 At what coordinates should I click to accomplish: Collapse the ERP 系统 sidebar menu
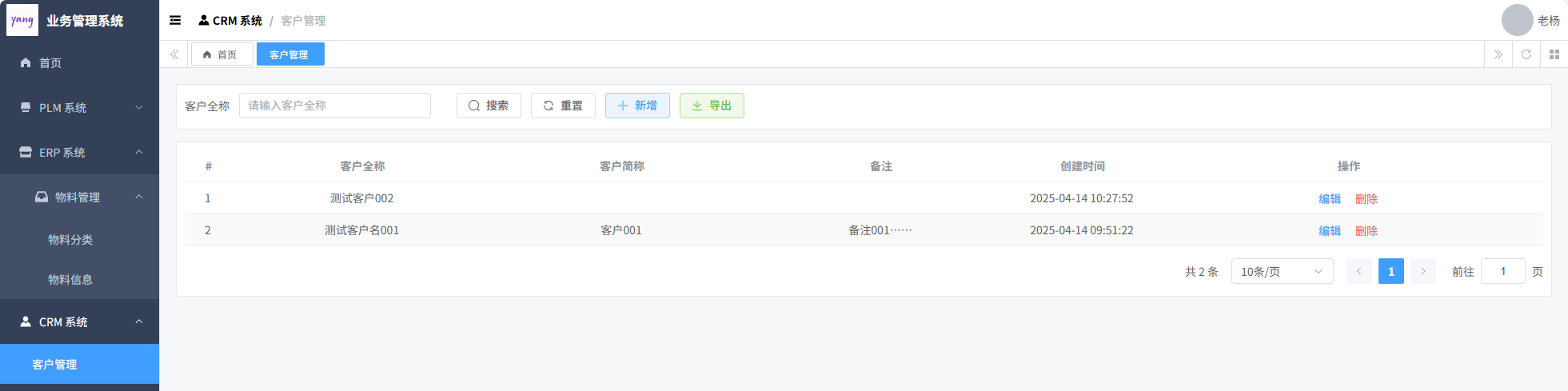point(79,152)
